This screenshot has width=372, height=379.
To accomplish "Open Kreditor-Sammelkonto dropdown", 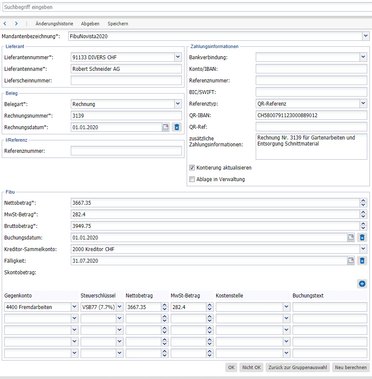I will point(363,249).
